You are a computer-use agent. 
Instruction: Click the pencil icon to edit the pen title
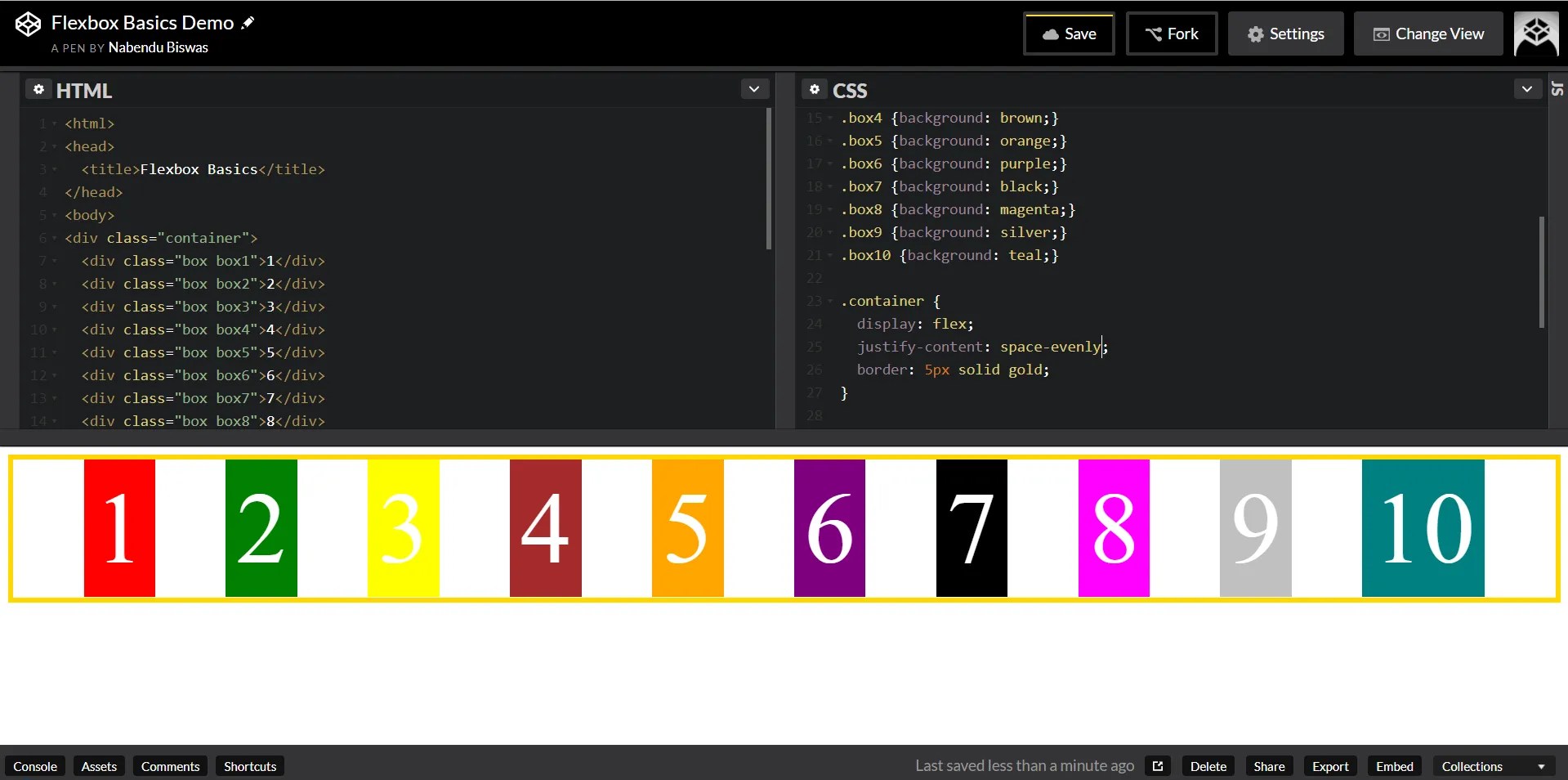tap(247, 22)
